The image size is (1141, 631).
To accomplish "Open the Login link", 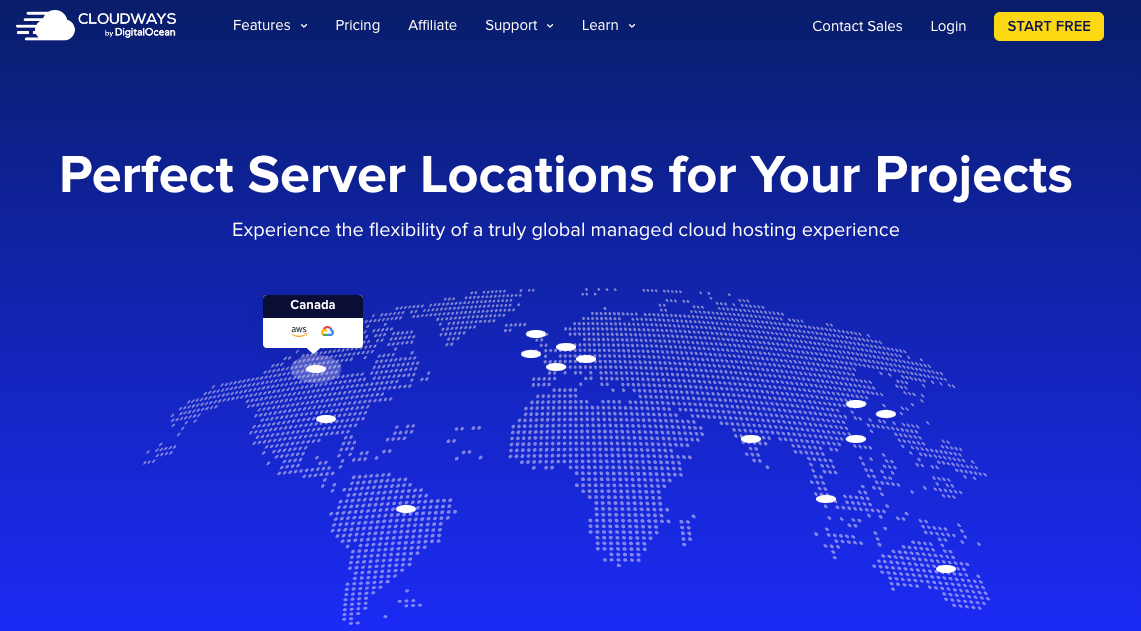I will coord(948,26).
